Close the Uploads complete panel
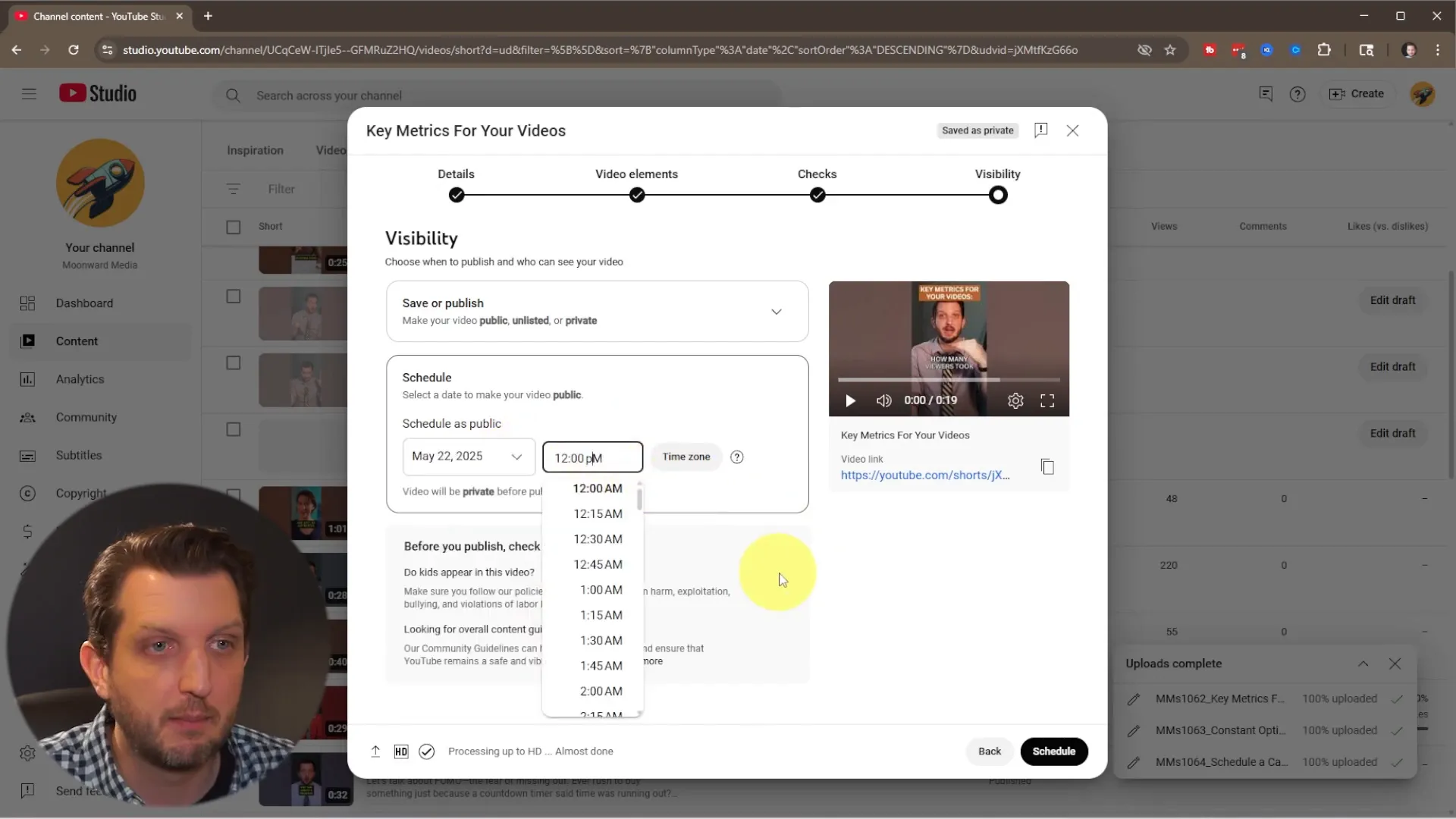 pyautogui.click(x=1395, y=664)
